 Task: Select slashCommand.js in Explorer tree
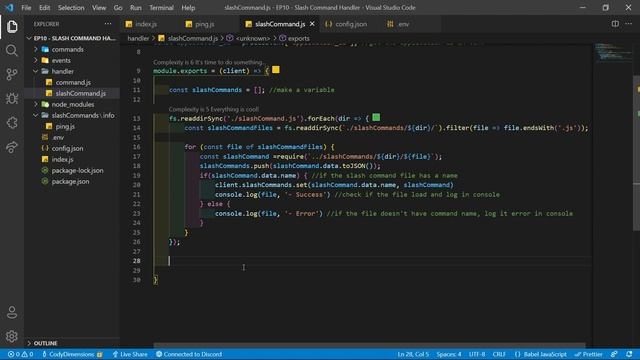tap(72, 93)
